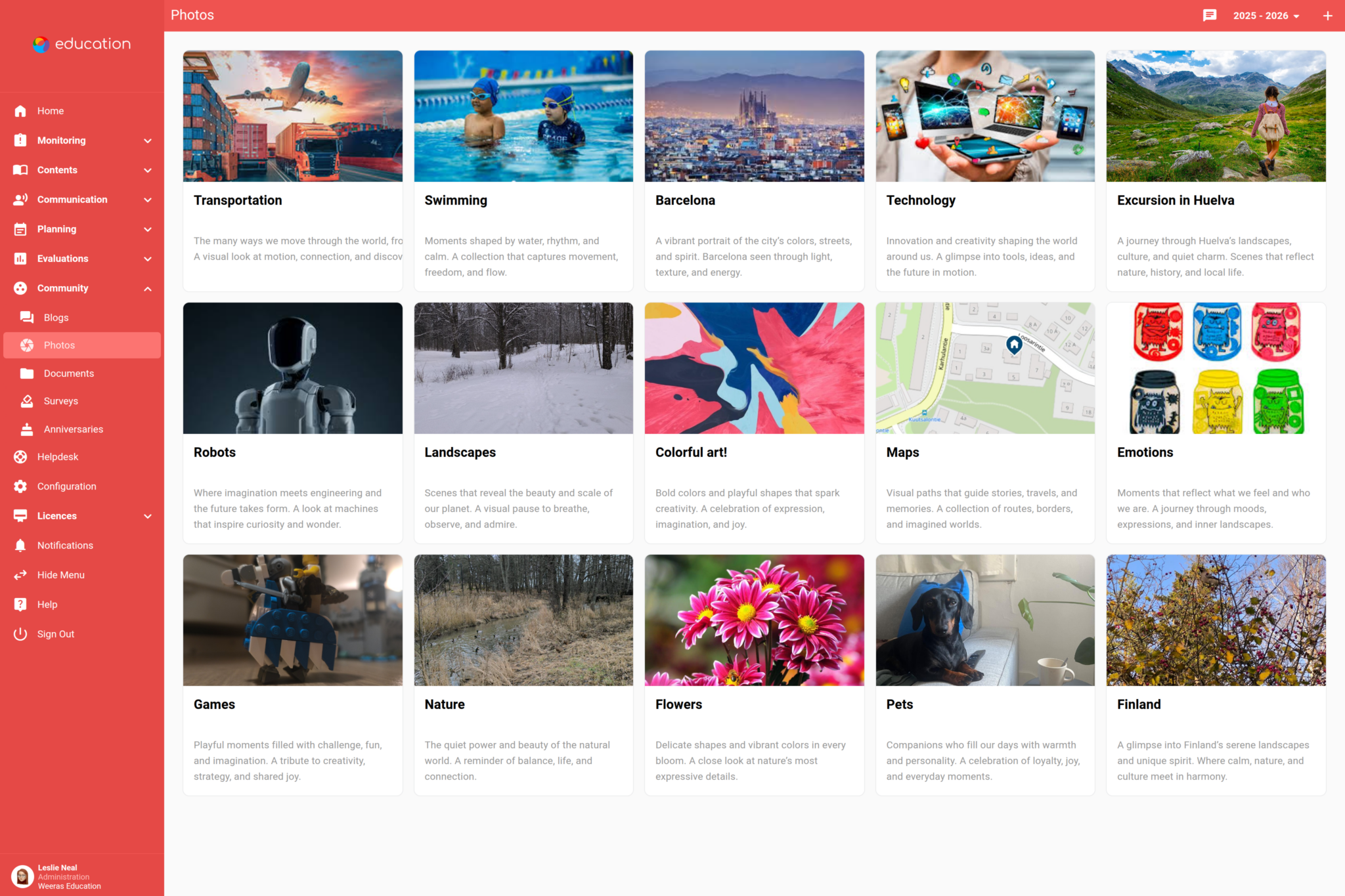Collapse the Community section
Image resolution: width=1345 pixels, height=896 pixels.
pyautogui.click(x=148, y=288)
